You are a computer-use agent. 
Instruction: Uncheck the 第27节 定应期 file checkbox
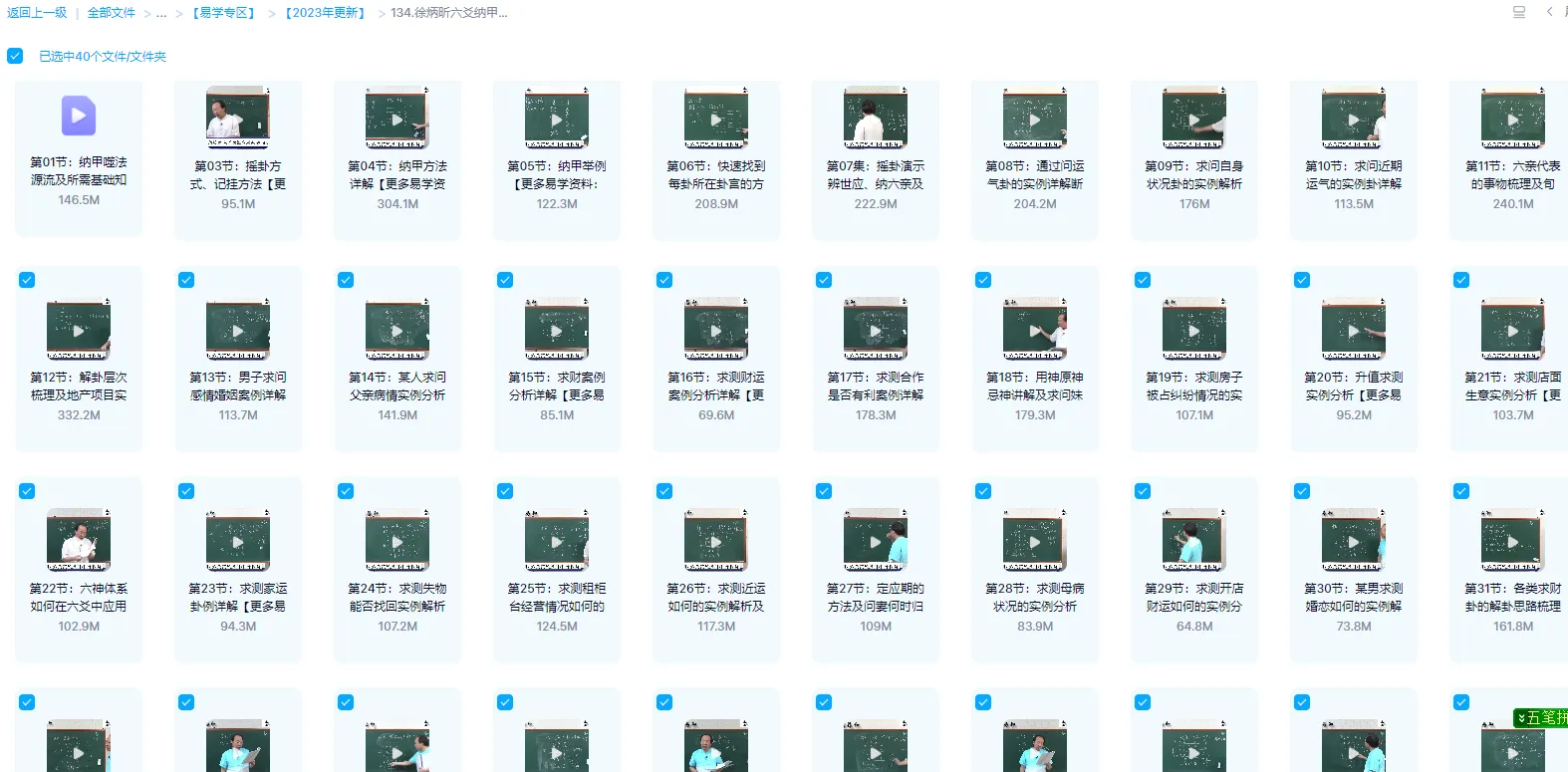[824, 491]
